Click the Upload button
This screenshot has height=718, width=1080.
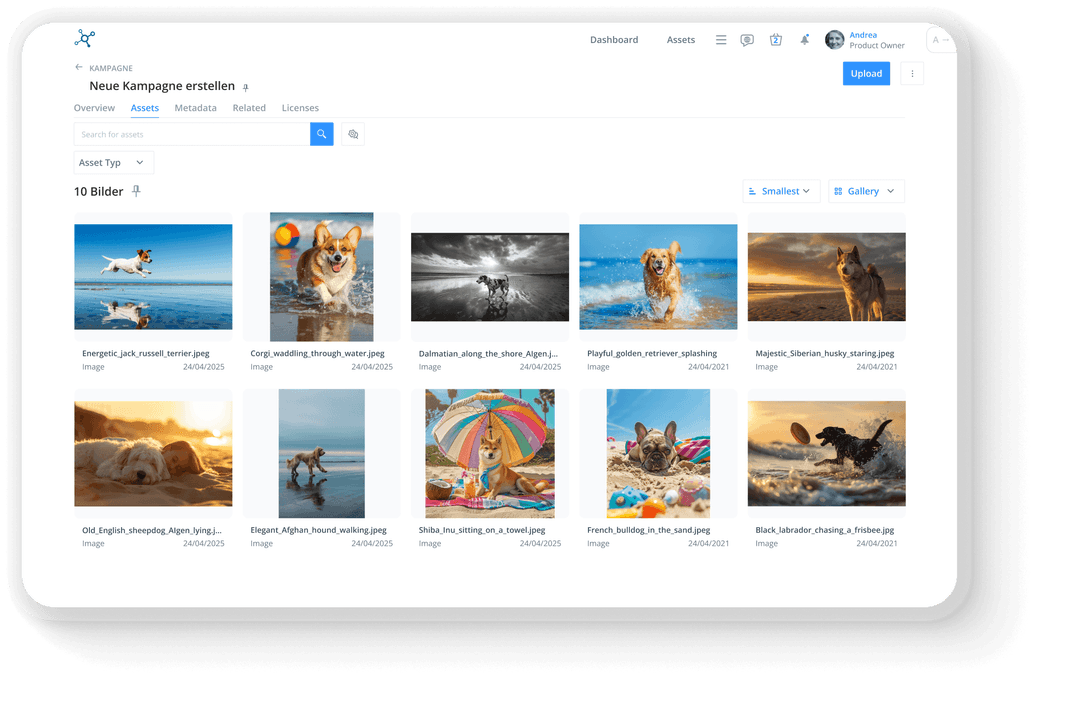click(x=866, y=74)
